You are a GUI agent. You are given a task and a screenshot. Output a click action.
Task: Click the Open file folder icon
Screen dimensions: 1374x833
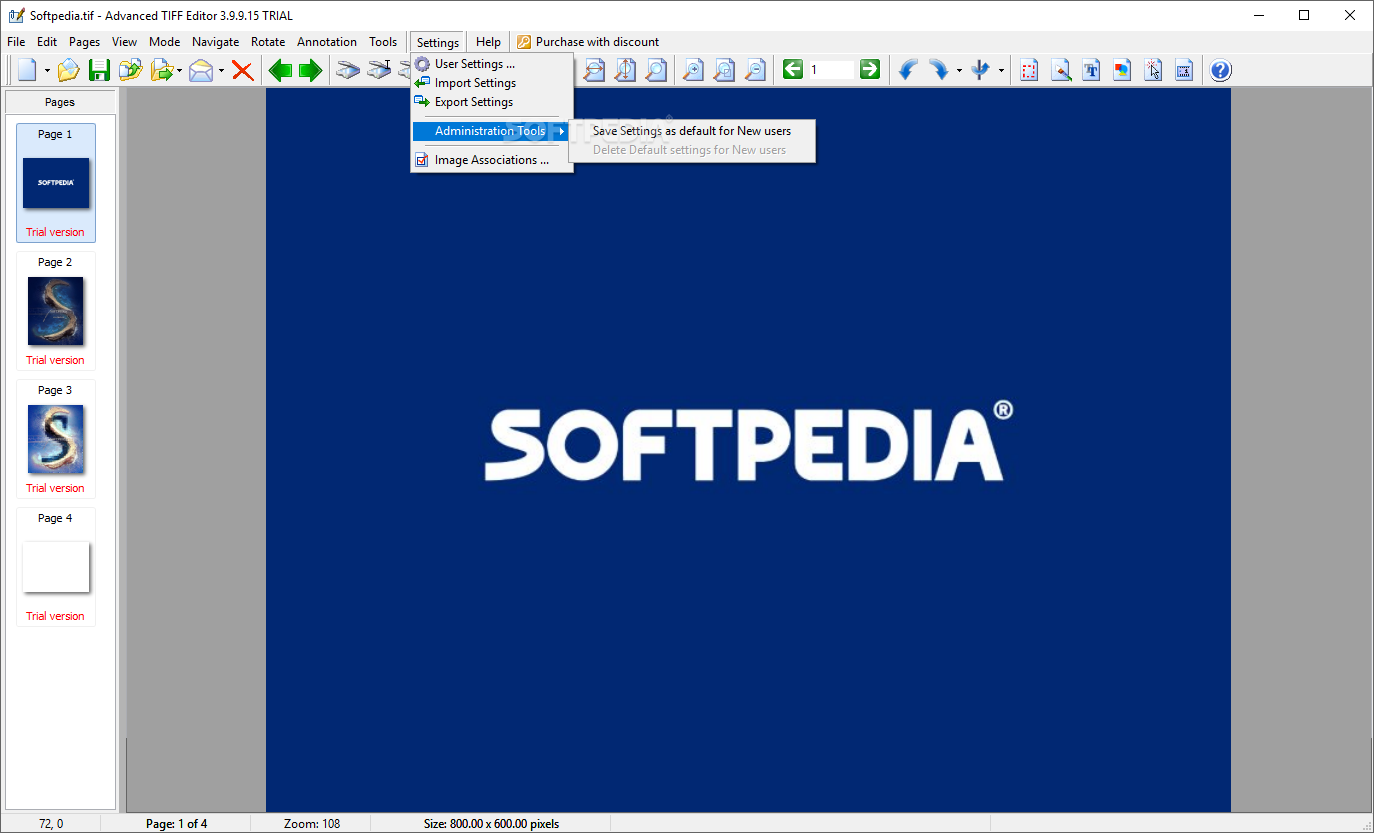click(68, 70)
